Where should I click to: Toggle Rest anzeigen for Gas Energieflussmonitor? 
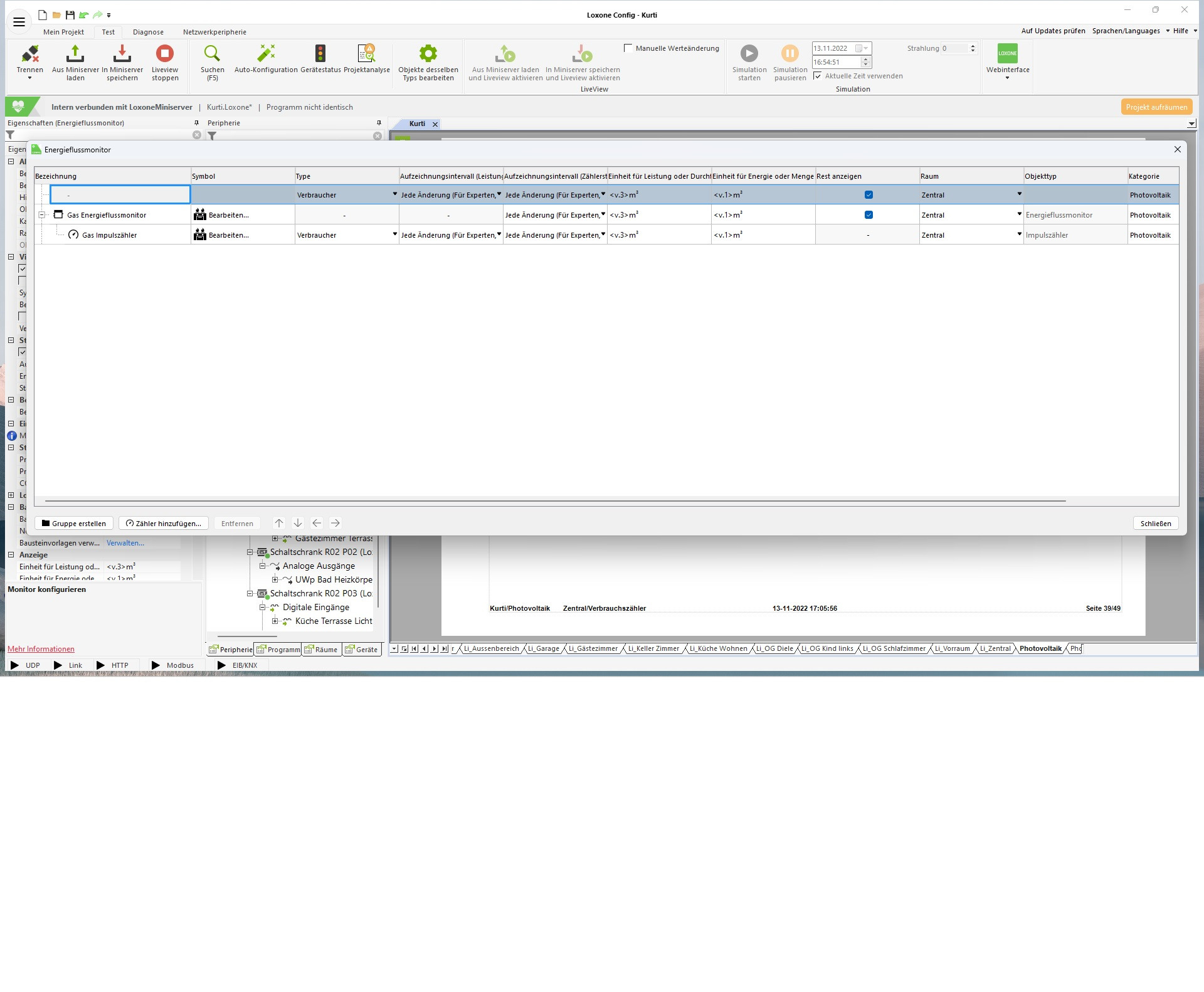pos(869,215)
